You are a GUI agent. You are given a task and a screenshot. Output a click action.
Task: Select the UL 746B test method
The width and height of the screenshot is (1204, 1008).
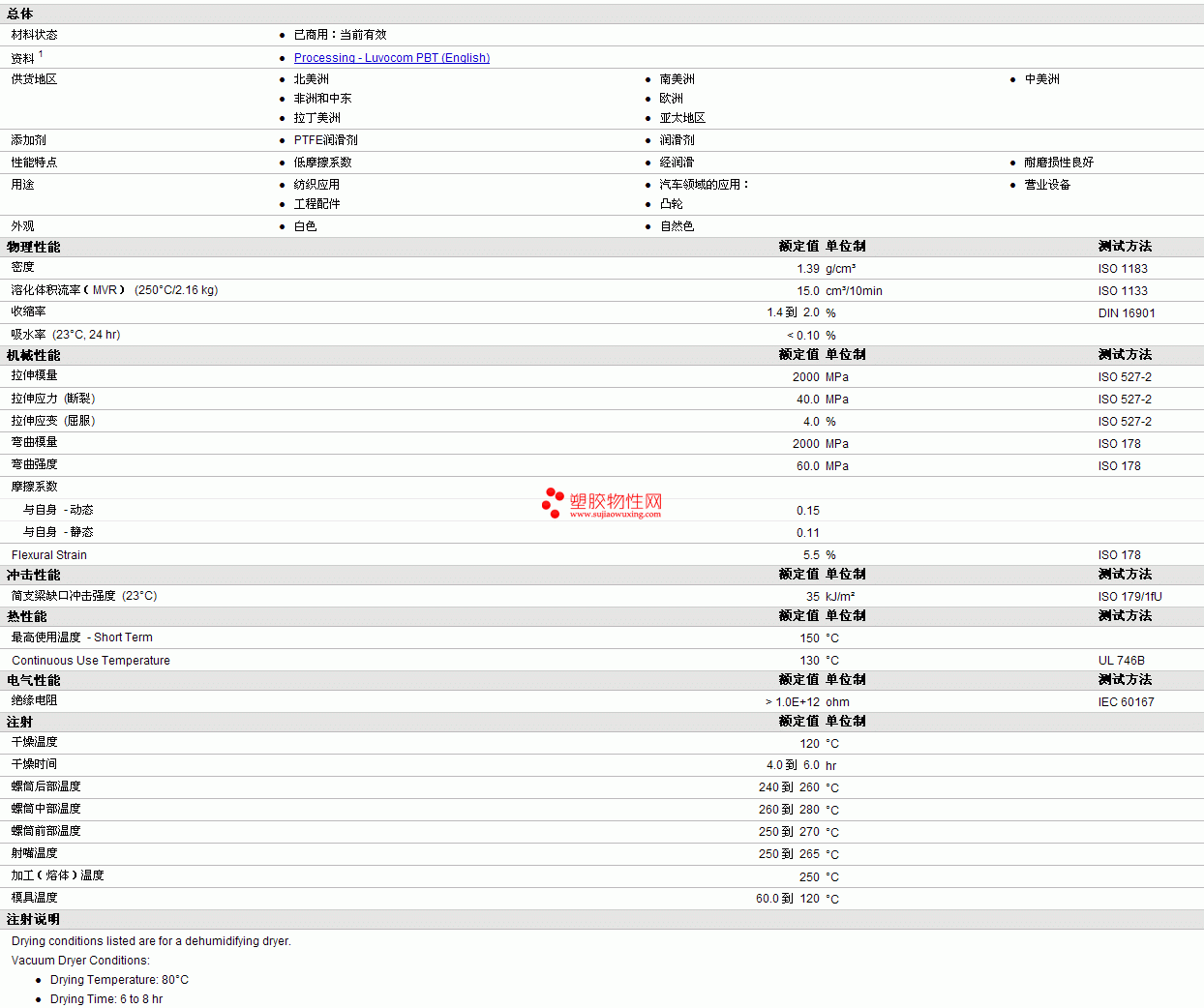[1122, 661]
